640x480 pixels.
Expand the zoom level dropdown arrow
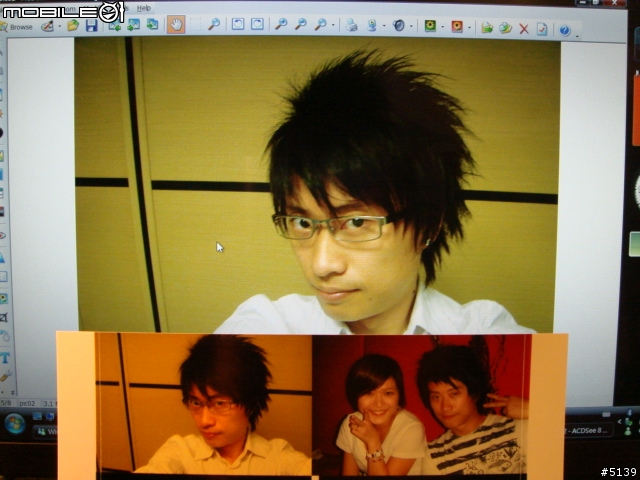coord(333,25)
